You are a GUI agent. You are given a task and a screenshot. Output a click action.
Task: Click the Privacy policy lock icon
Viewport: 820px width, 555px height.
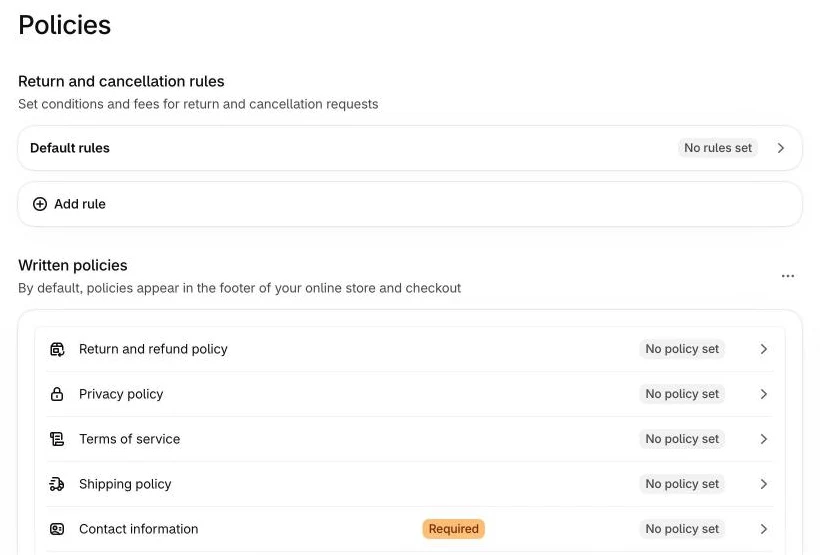point(57,394)
